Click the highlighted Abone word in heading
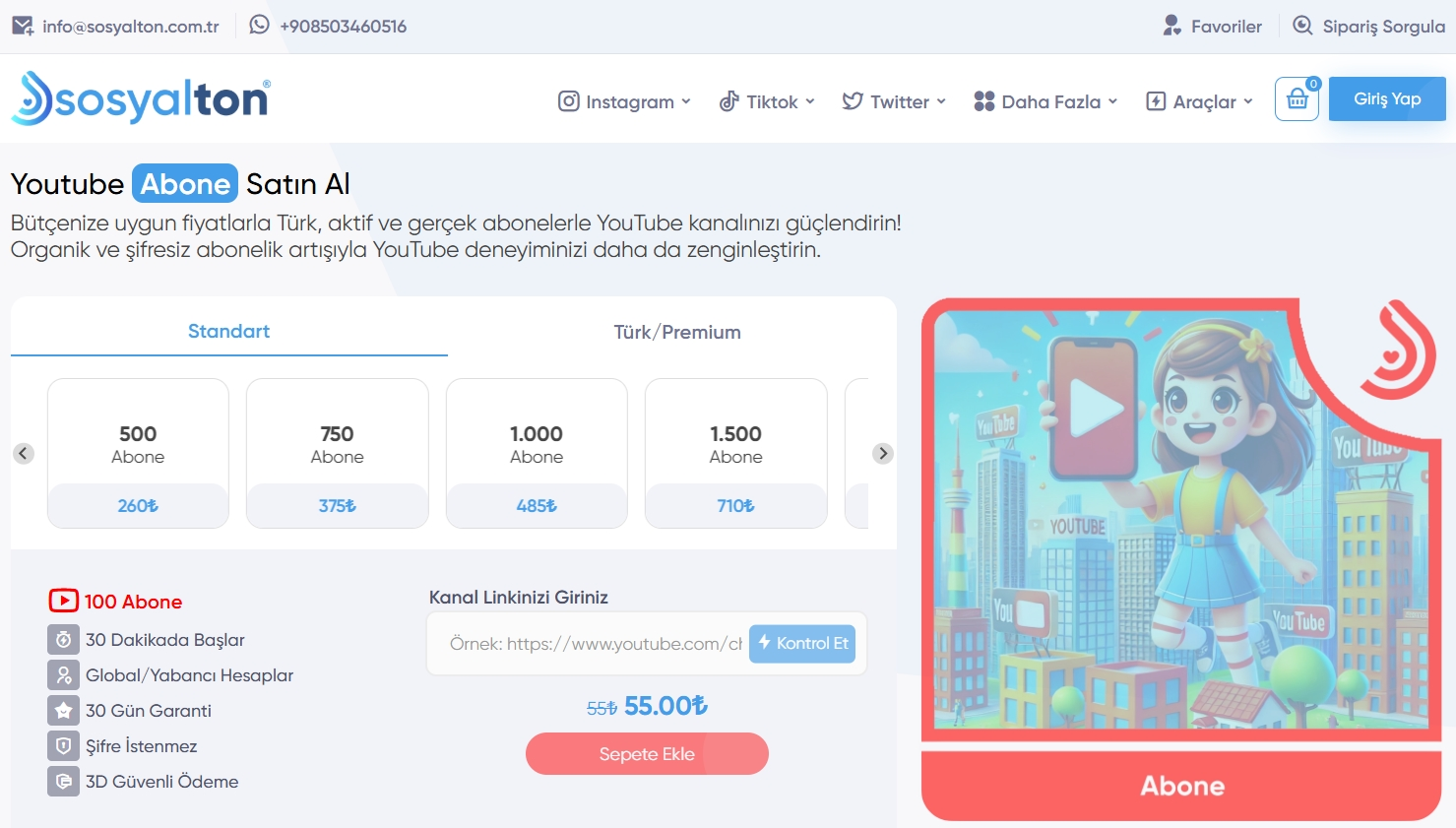1456x828 pixels. click(185, 184)
